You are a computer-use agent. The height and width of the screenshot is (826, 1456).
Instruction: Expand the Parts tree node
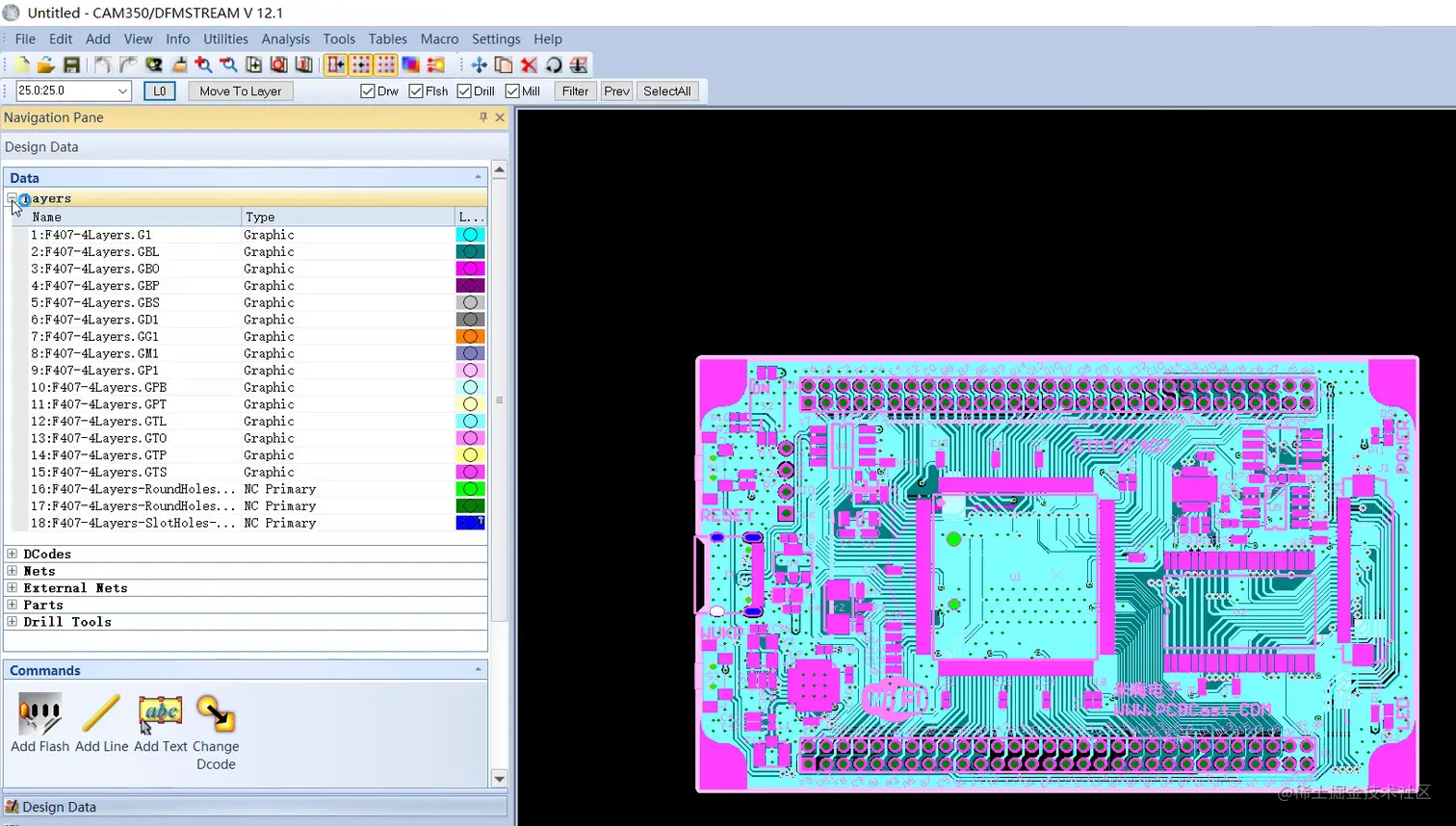coord(13,605)
